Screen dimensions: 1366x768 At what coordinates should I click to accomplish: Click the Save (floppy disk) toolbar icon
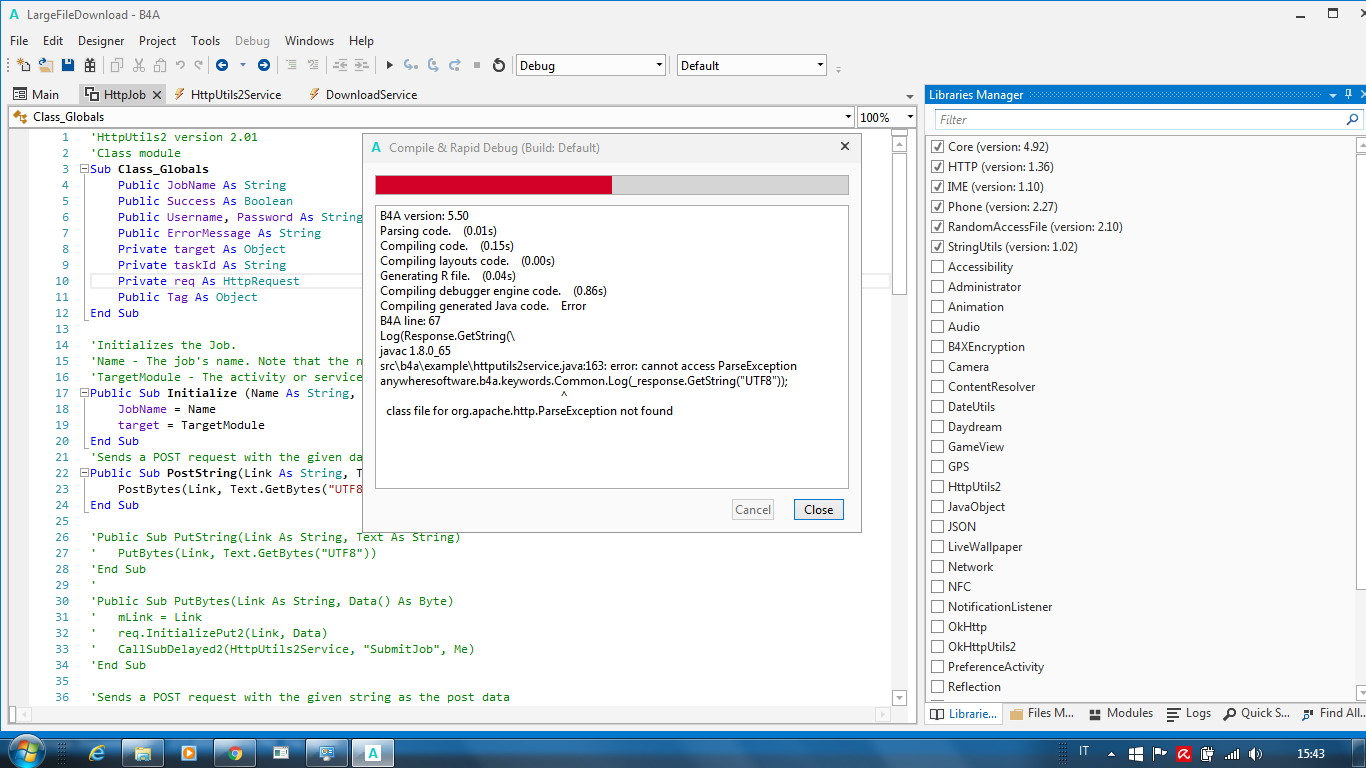68,65
